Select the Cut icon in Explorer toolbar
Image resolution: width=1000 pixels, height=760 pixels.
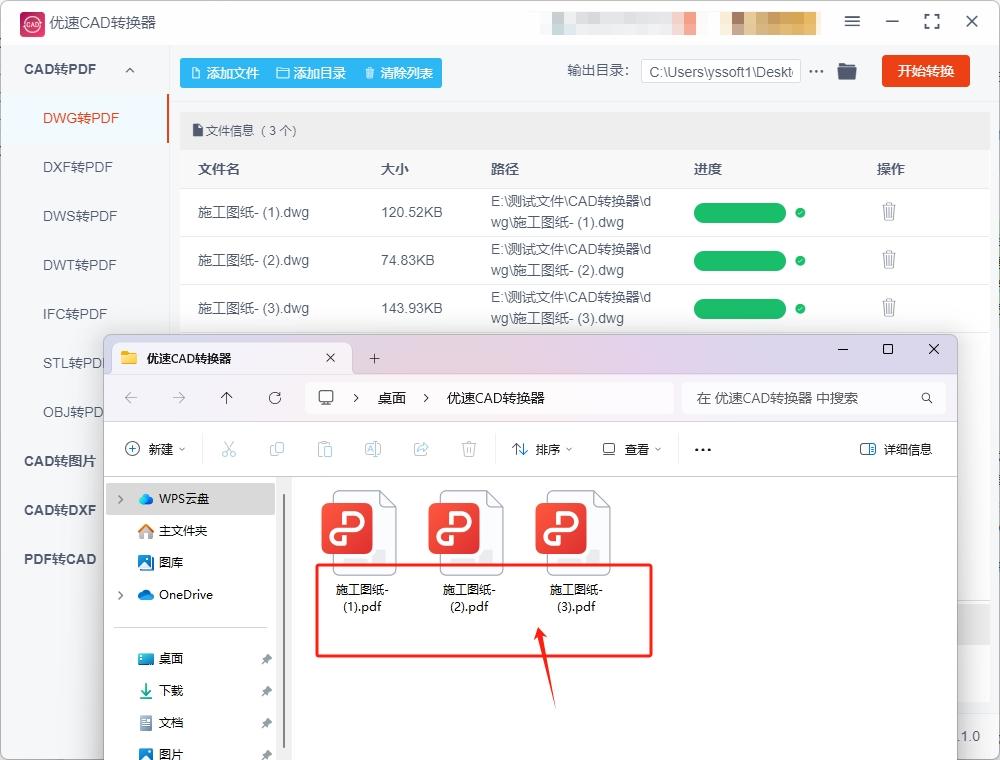coord(228,449)
